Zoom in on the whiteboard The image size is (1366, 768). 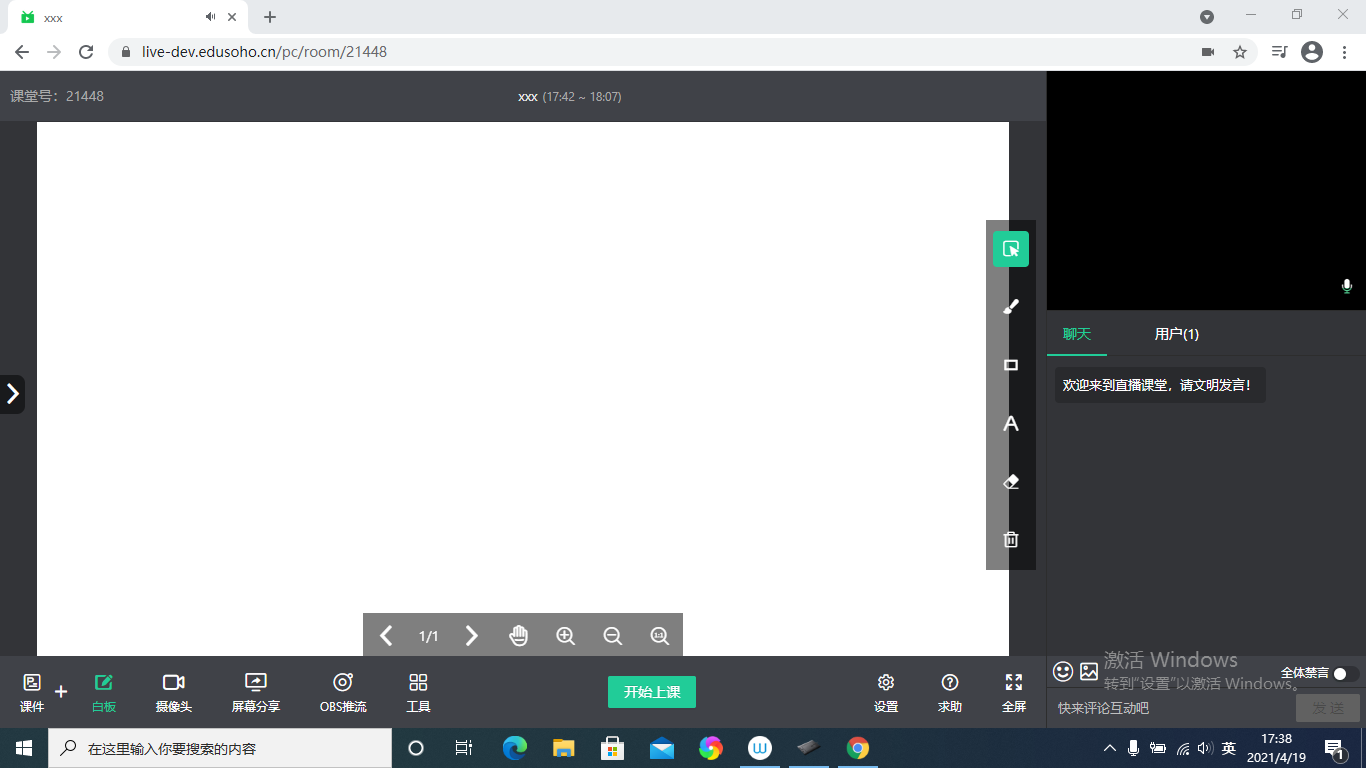point(565,635)
